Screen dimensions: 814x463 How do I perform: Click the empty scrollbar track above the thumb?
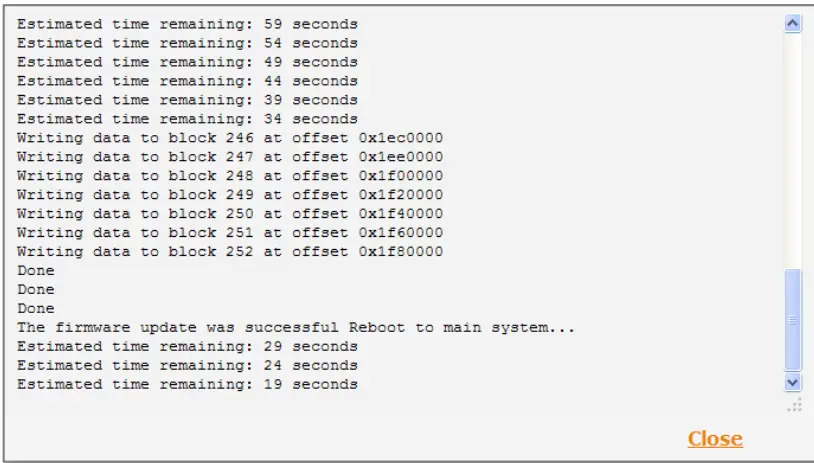coord(793,150)
